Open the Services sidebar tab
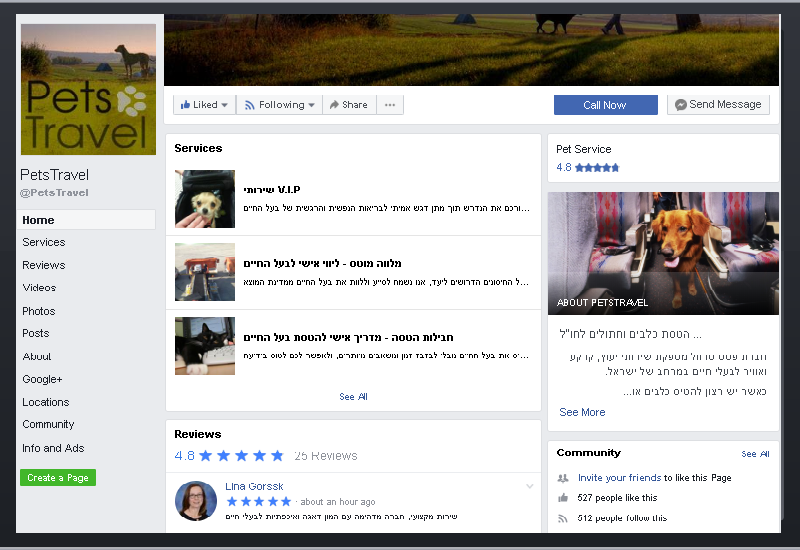This screenshot has height=550, width=800. 44,242
